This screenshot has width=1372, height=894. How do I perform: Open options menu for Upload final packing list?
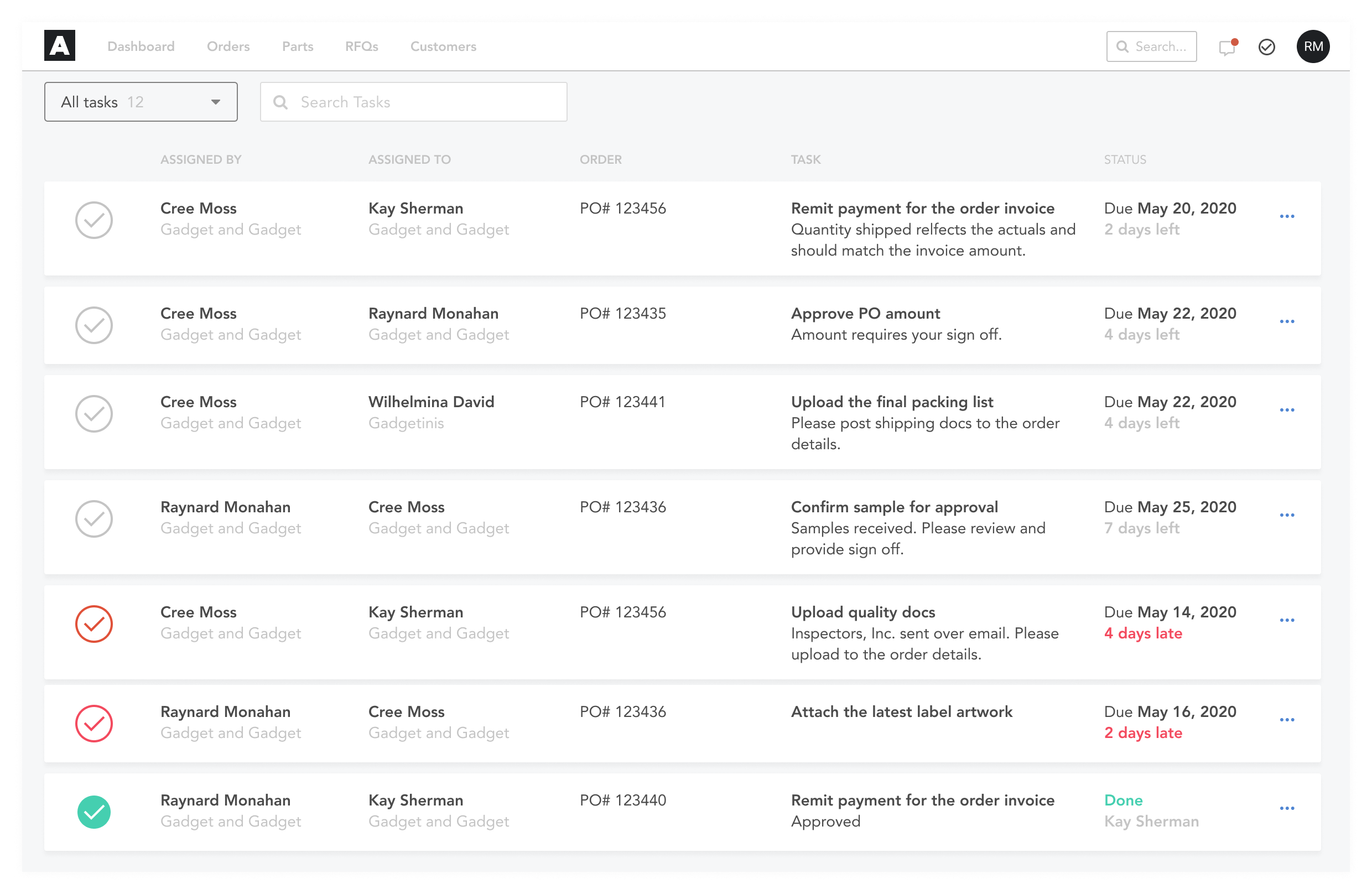[x=1287, y=410]
